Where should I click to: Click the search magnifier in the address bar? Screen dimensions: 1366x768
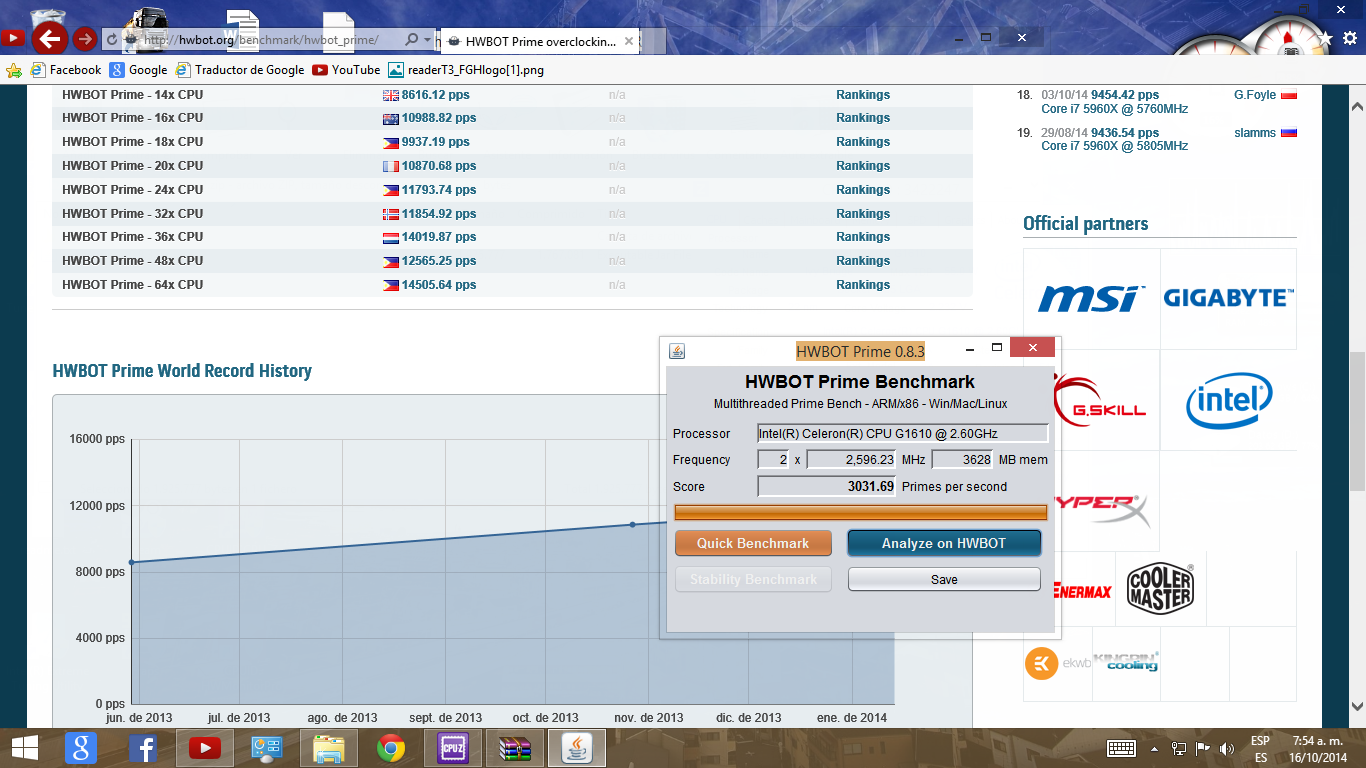pos(411,40)
